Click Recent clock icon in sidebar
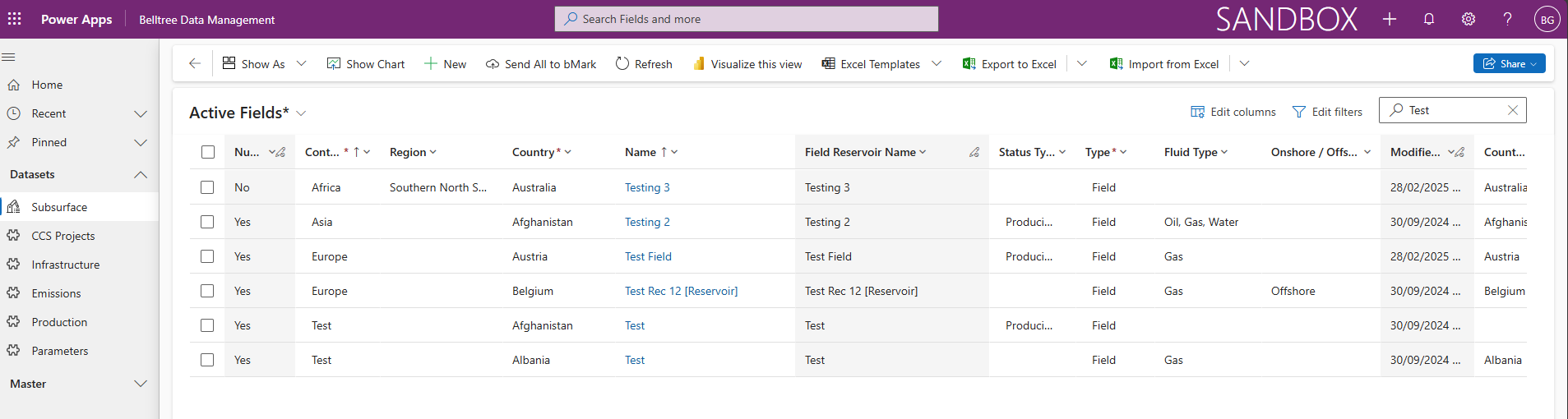Screen dimensions: 1568x419 pos(14,113)
